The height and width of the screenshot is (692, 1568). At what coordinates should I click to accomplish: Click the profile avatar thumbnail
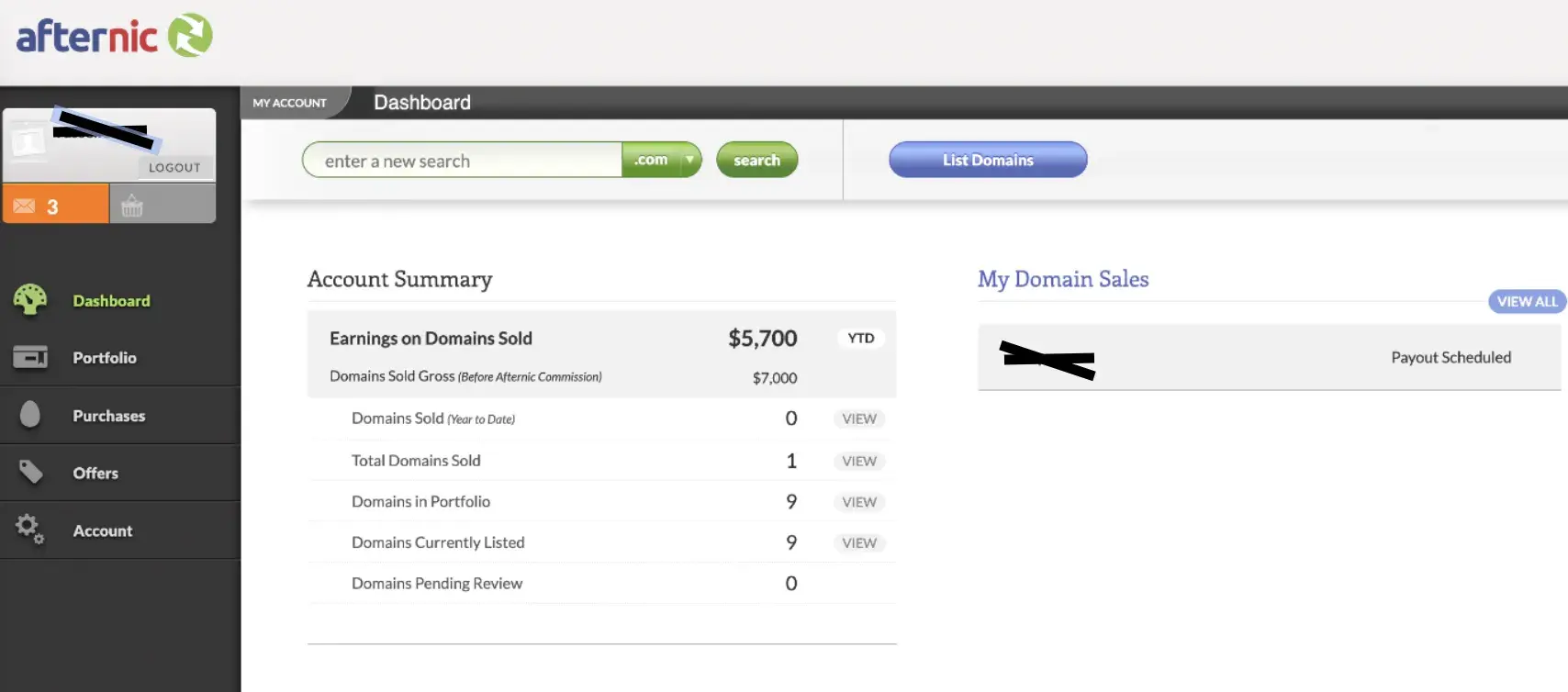click(x=28, y=142)
